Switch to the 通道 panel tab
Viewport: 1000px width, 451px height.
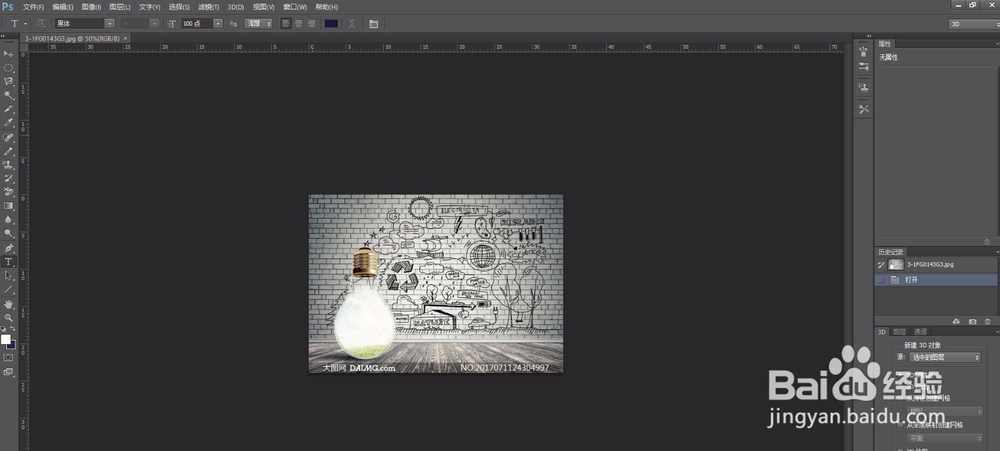click(920, 332)
